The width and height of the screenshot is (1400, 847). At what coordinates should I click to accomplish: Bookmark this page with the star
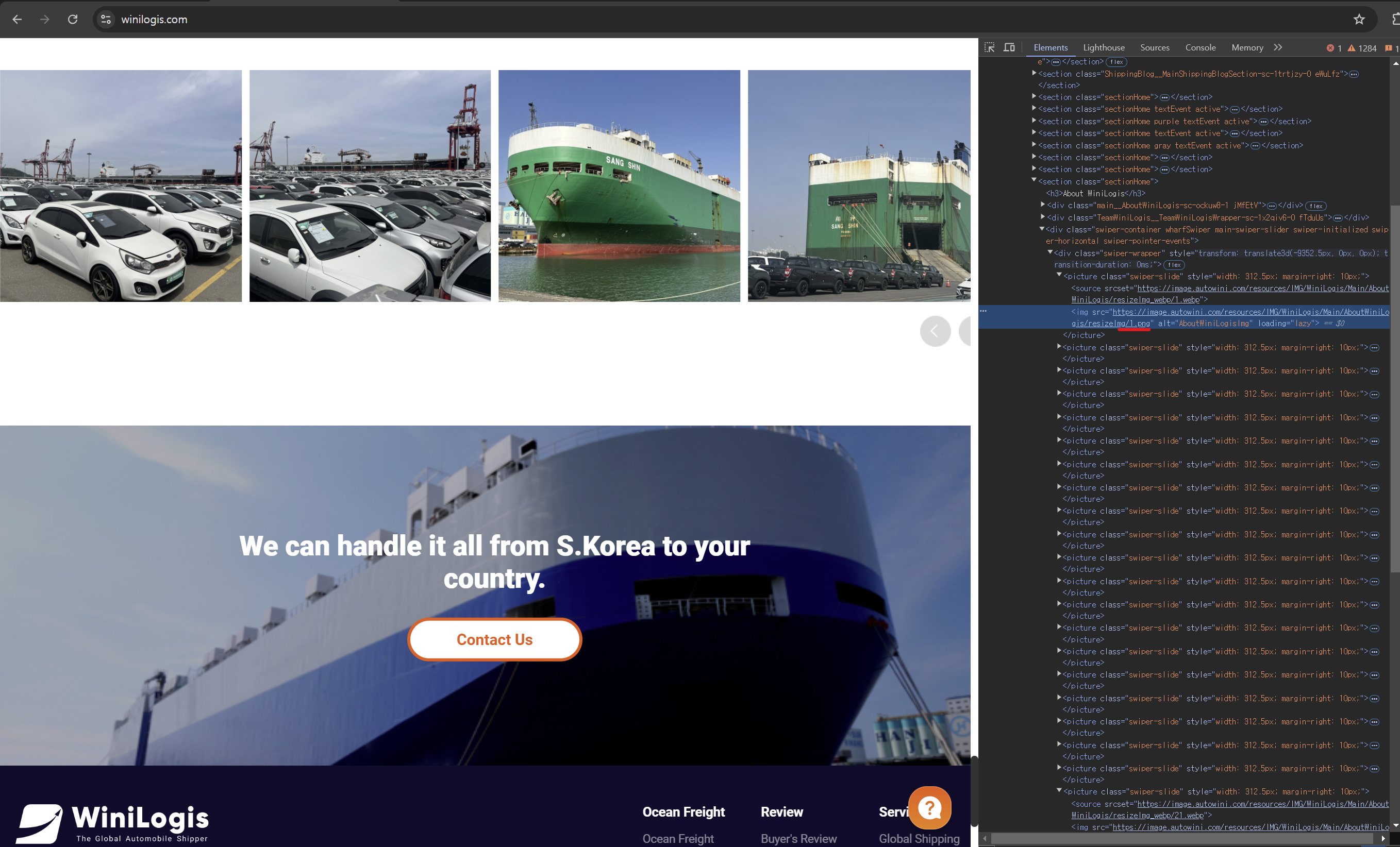coord(1359,19)
